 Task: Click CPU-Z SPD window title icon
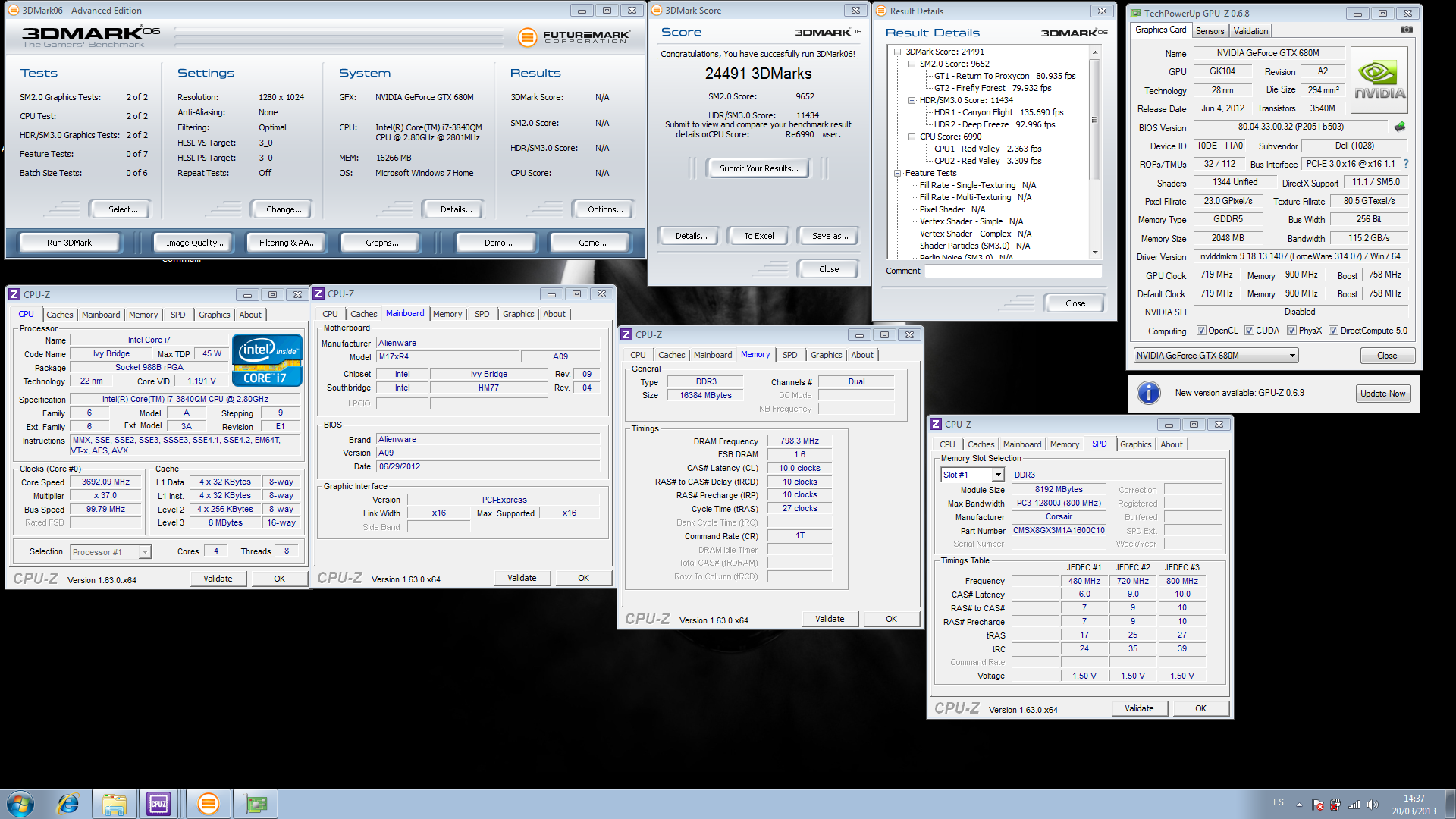[936, 424]
